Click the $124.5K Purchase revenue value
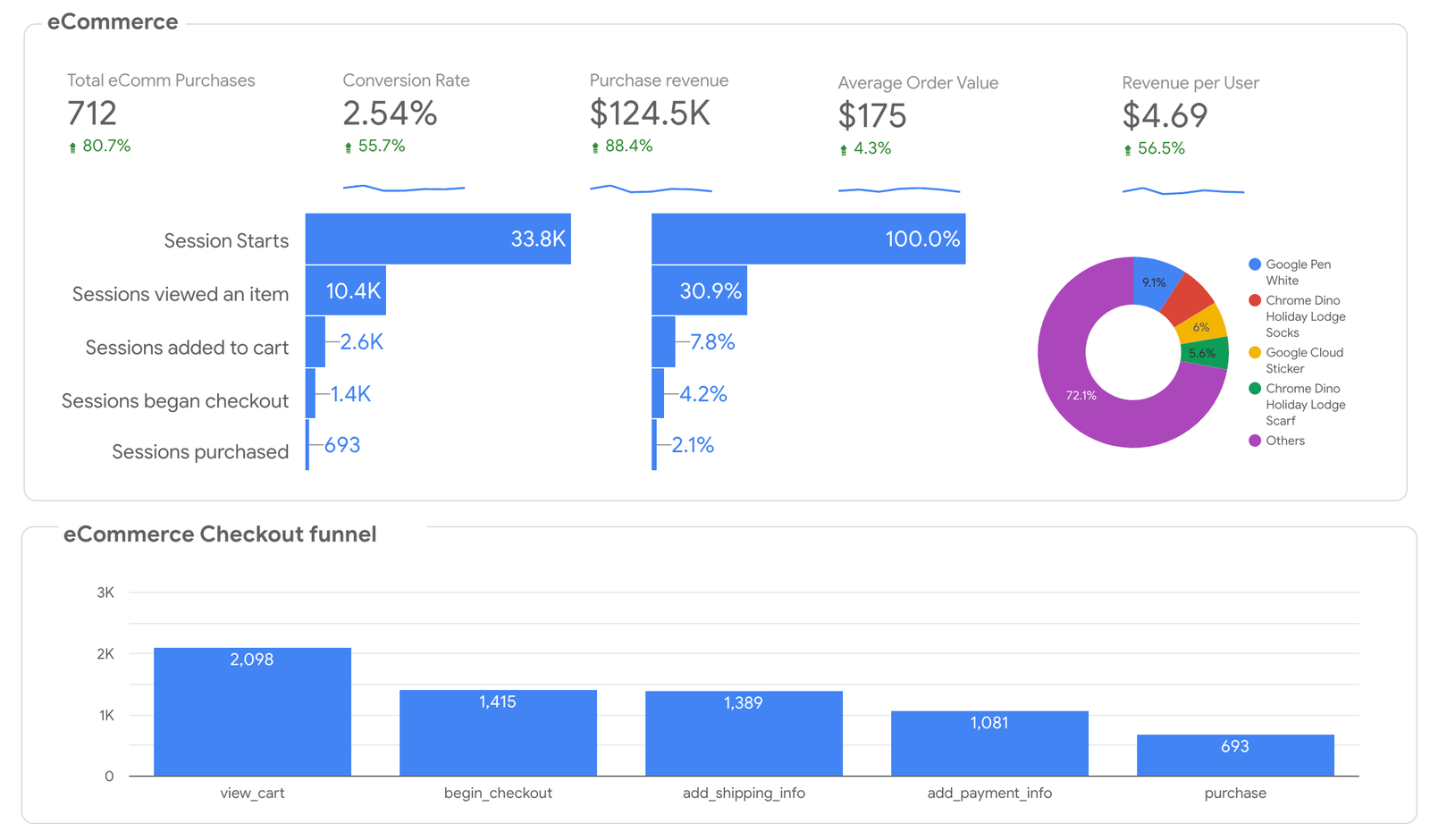The width and height of the screenshot is (1430, 840). (x=650, y=113)
